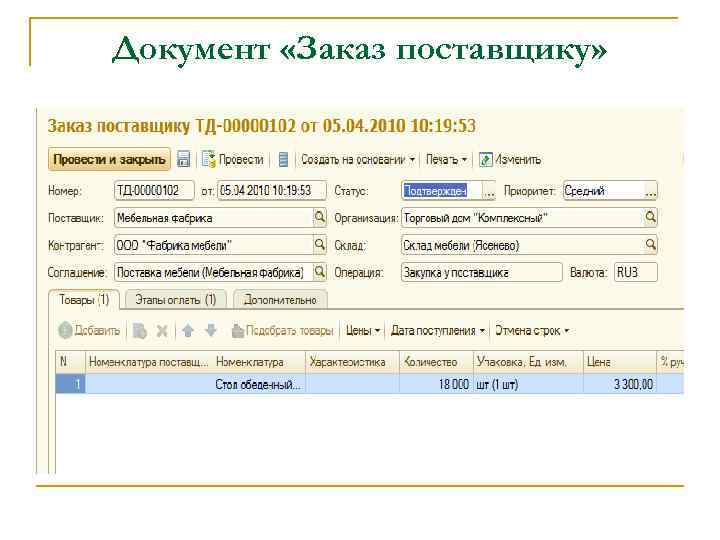The width and height of the screenshot is (720, 540).
Task: Open lookup magnifier for ООО Фабрика мебели
Action: [x=320, y=245]
